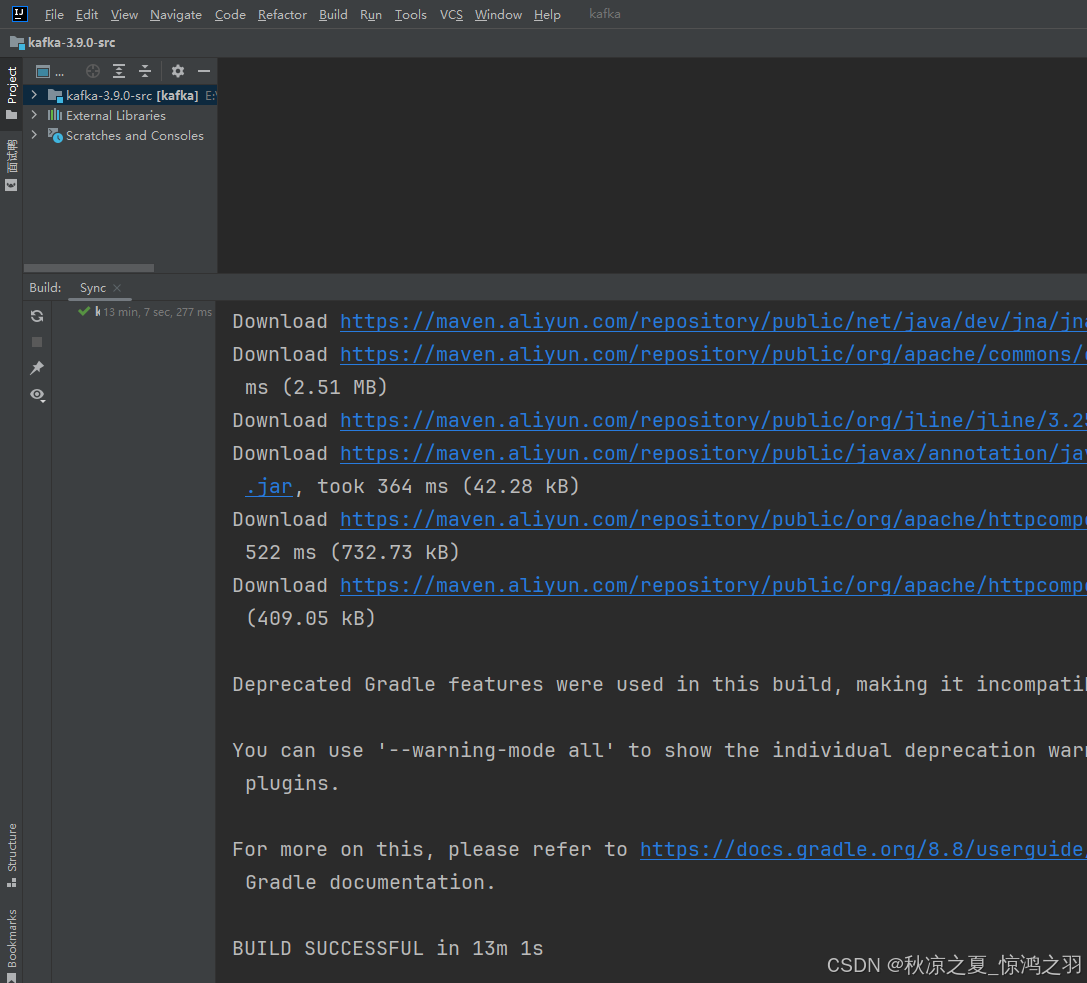Close the Sync tab

[117, 288]
